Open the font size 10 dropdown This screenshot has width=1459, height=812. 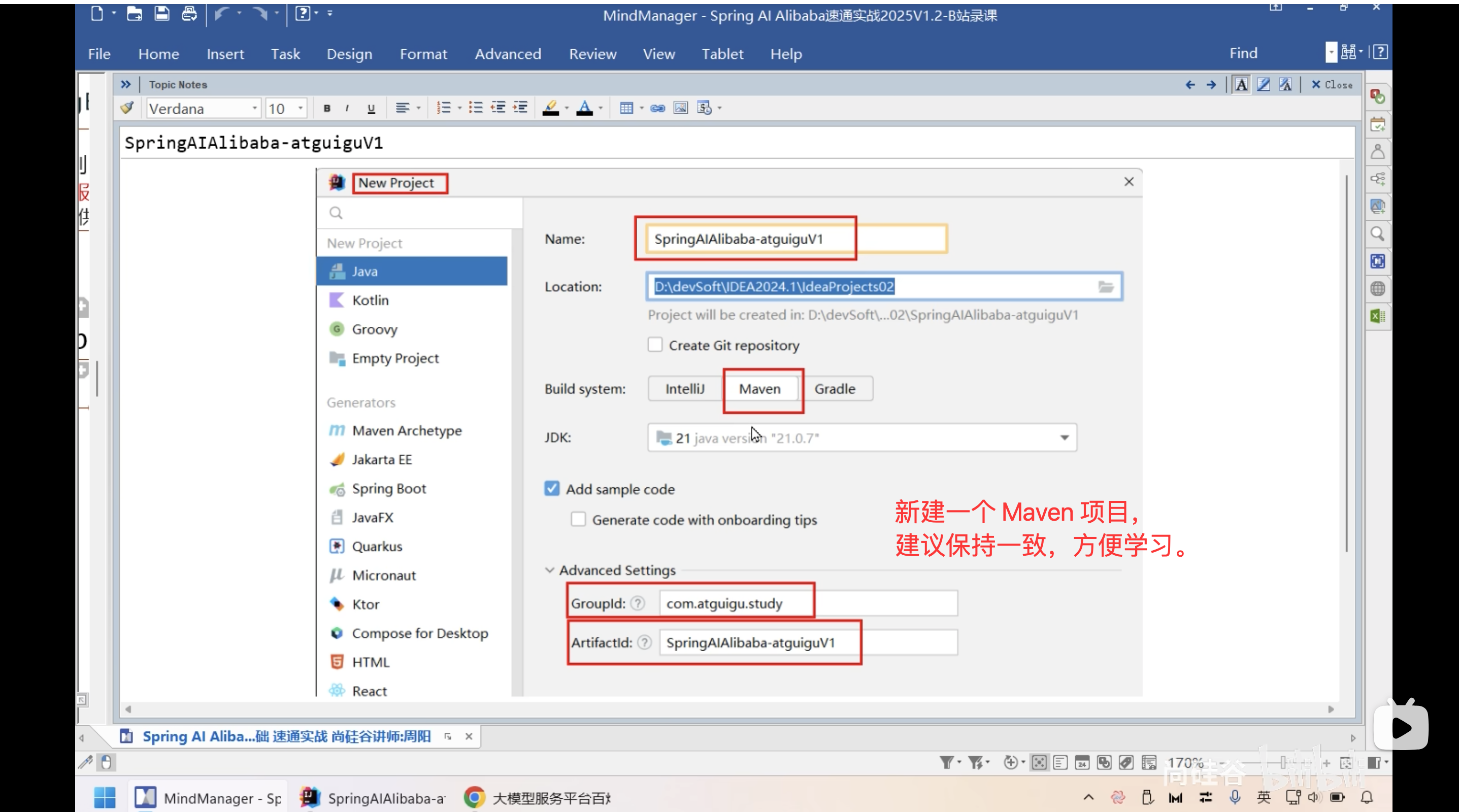pos(300,108)
